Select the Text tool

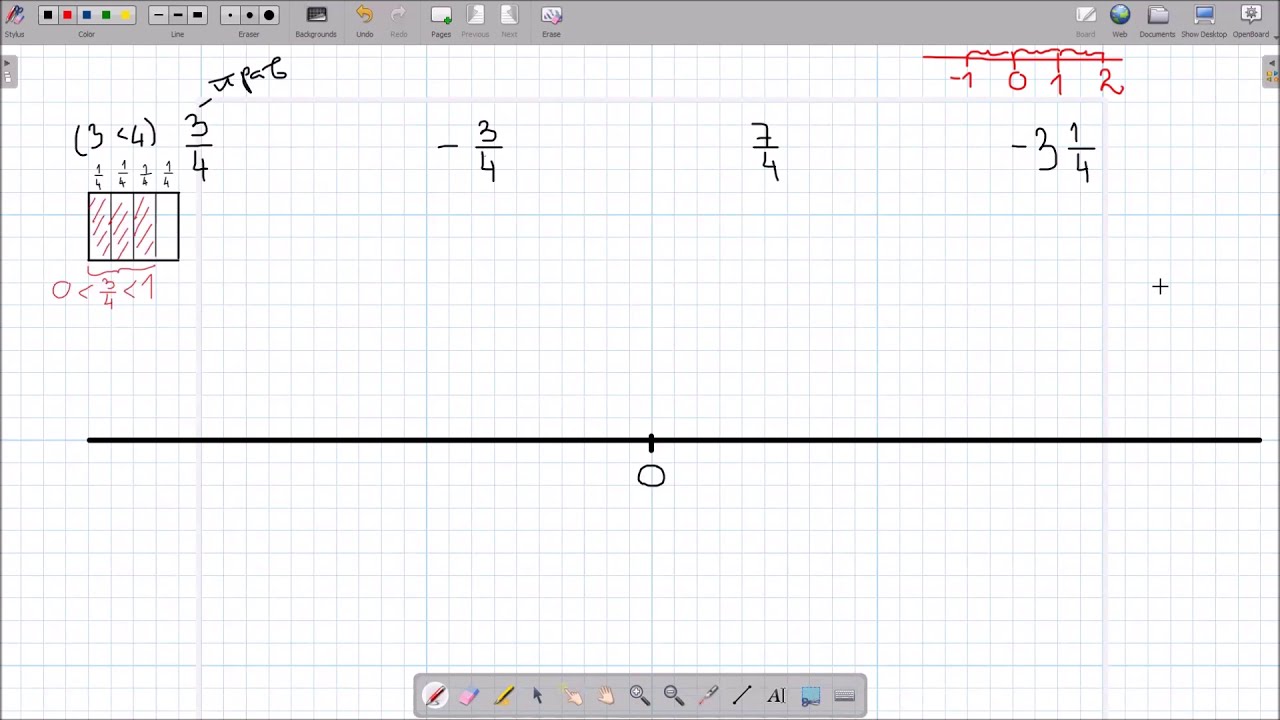pos(776,696)
